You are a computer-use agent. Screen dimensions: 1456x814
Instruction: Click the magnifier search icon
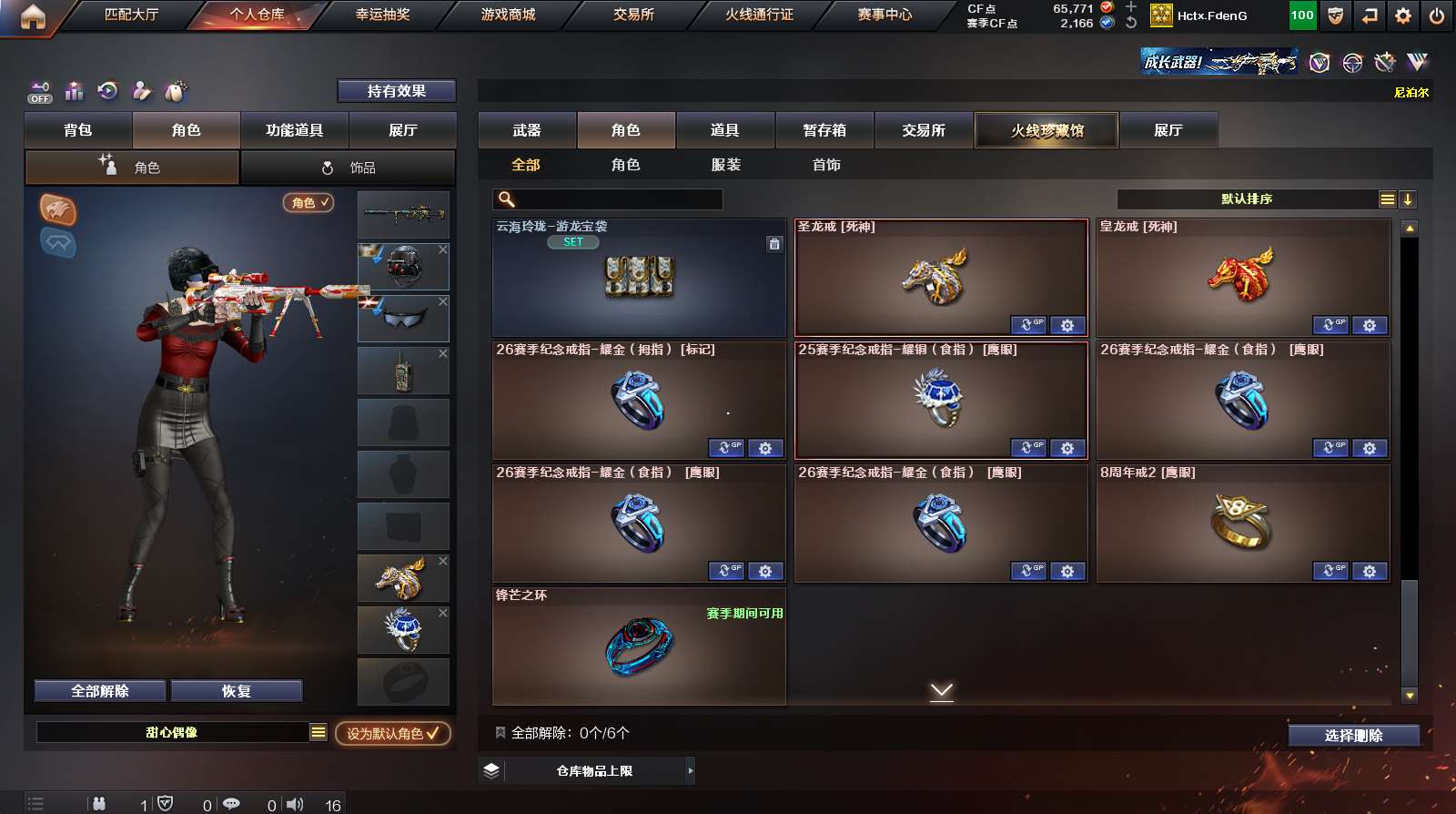pos(507,199)
